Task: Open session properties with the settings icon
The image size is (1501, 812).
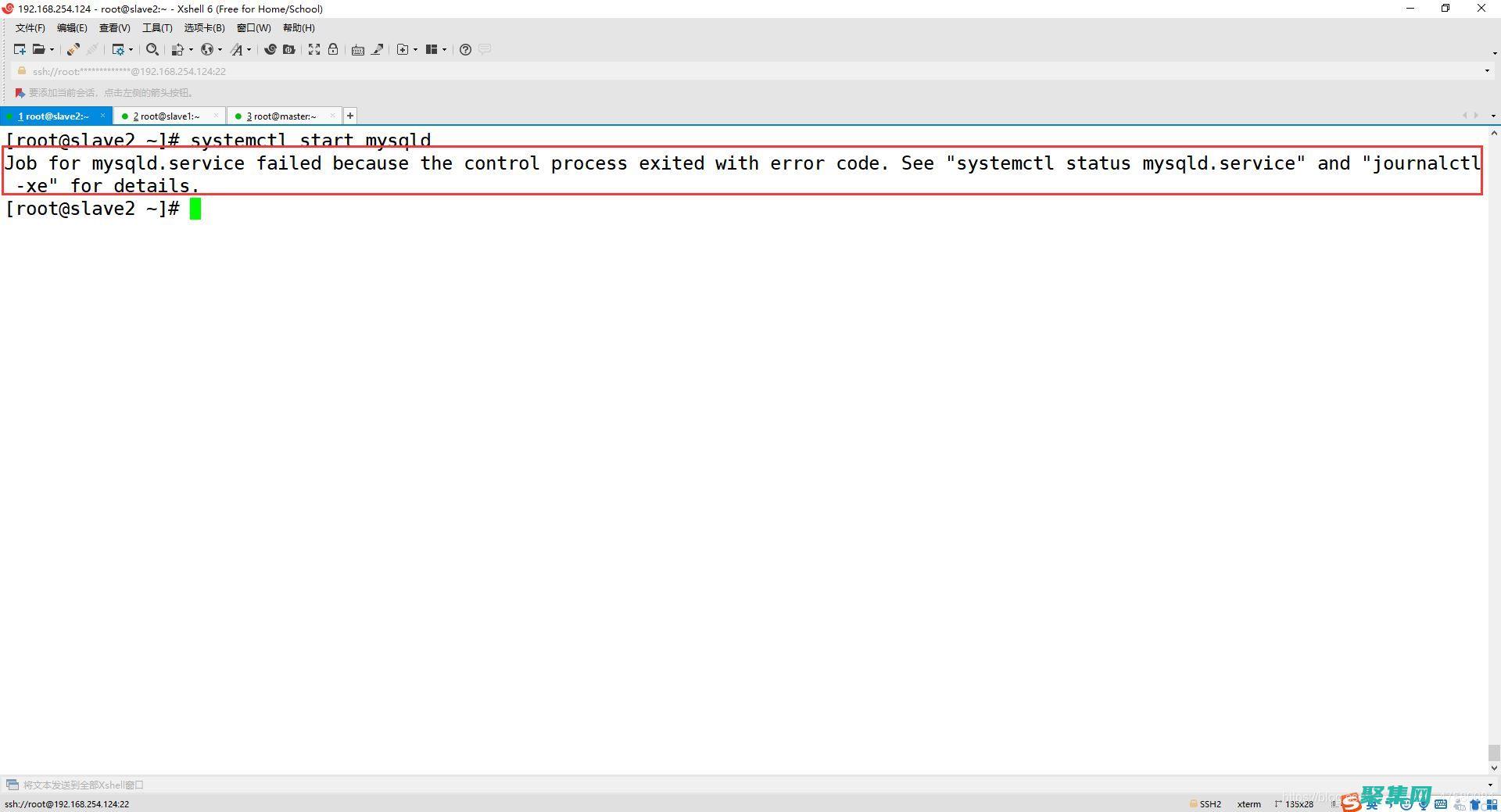Action: 119,49
